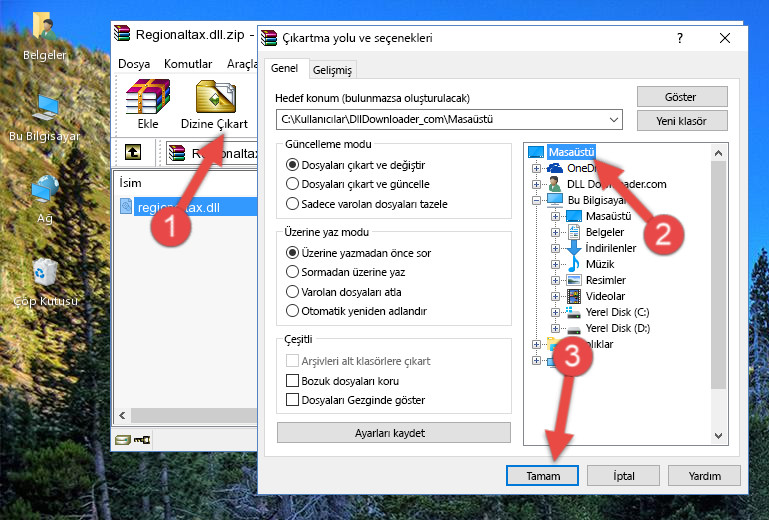The width and height of the screenshot is (769, 520).
Task: Select Videolar in the folder tree
Action: click(x=605, y=296)
